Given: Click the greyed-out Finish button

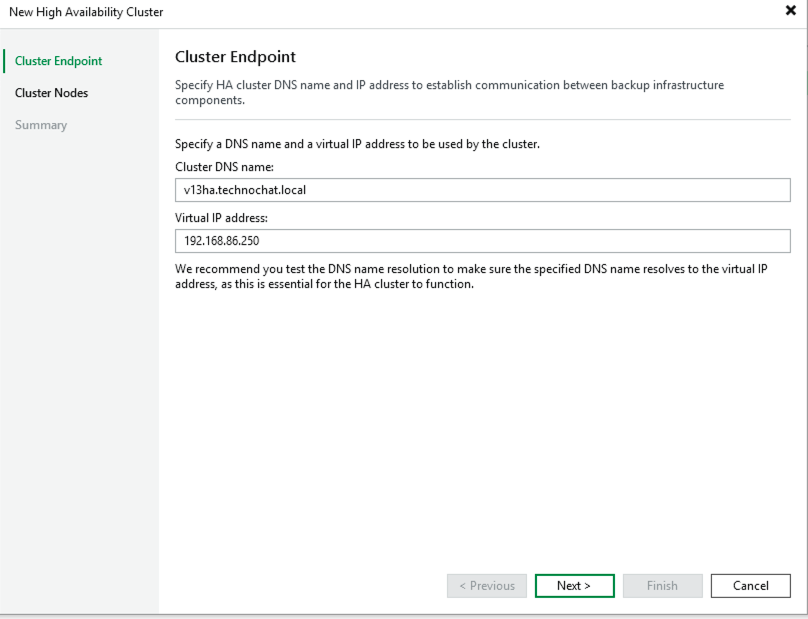Looking at the screenshot, I should [662, 586].
